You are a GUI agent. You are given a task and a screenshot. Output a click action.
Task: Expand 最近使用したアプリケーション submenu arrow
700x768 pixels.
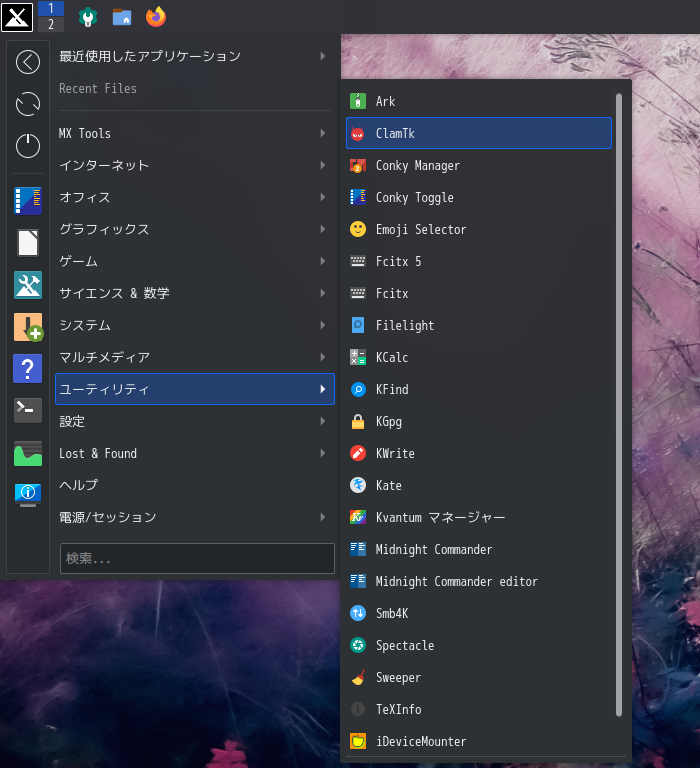[323, 56]
